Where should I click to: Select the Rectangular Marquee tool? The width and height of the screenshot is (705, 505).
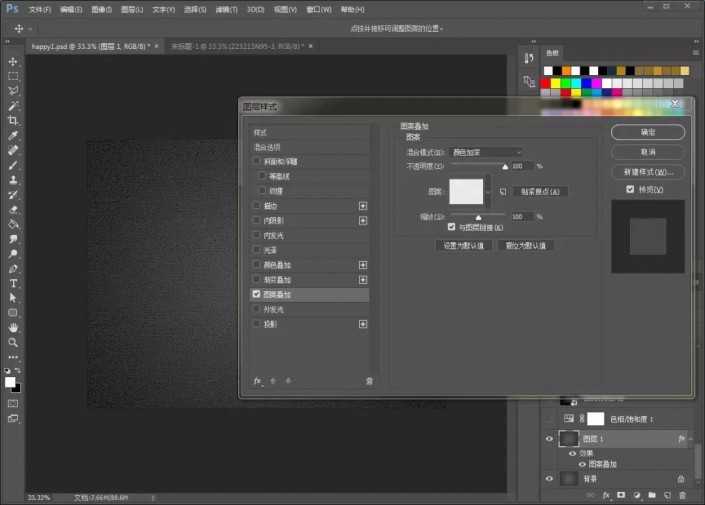[x=13, y=76]
